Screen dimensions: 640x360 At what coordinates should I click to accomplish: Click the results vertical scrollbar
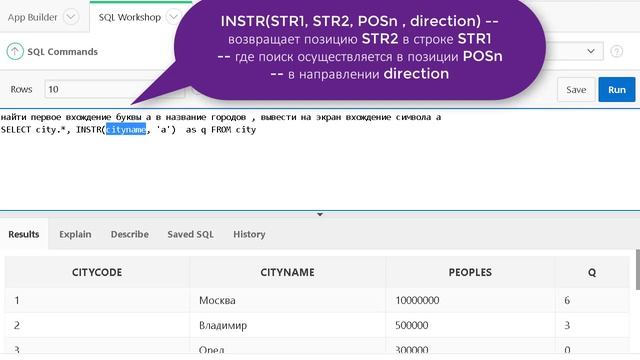tap(638, 269)
